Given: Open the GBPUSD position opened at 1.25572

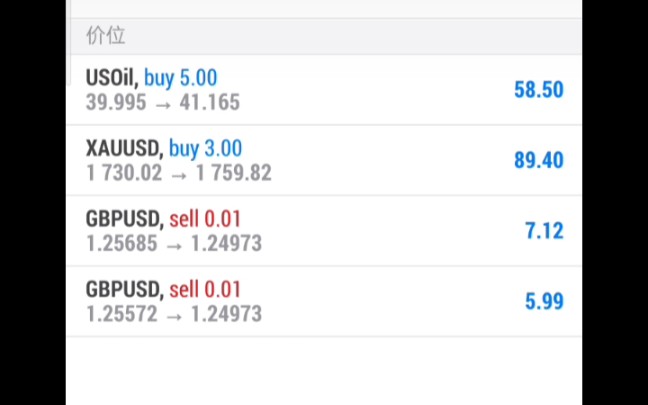Looking at the screenshot, I should point(324,301).
